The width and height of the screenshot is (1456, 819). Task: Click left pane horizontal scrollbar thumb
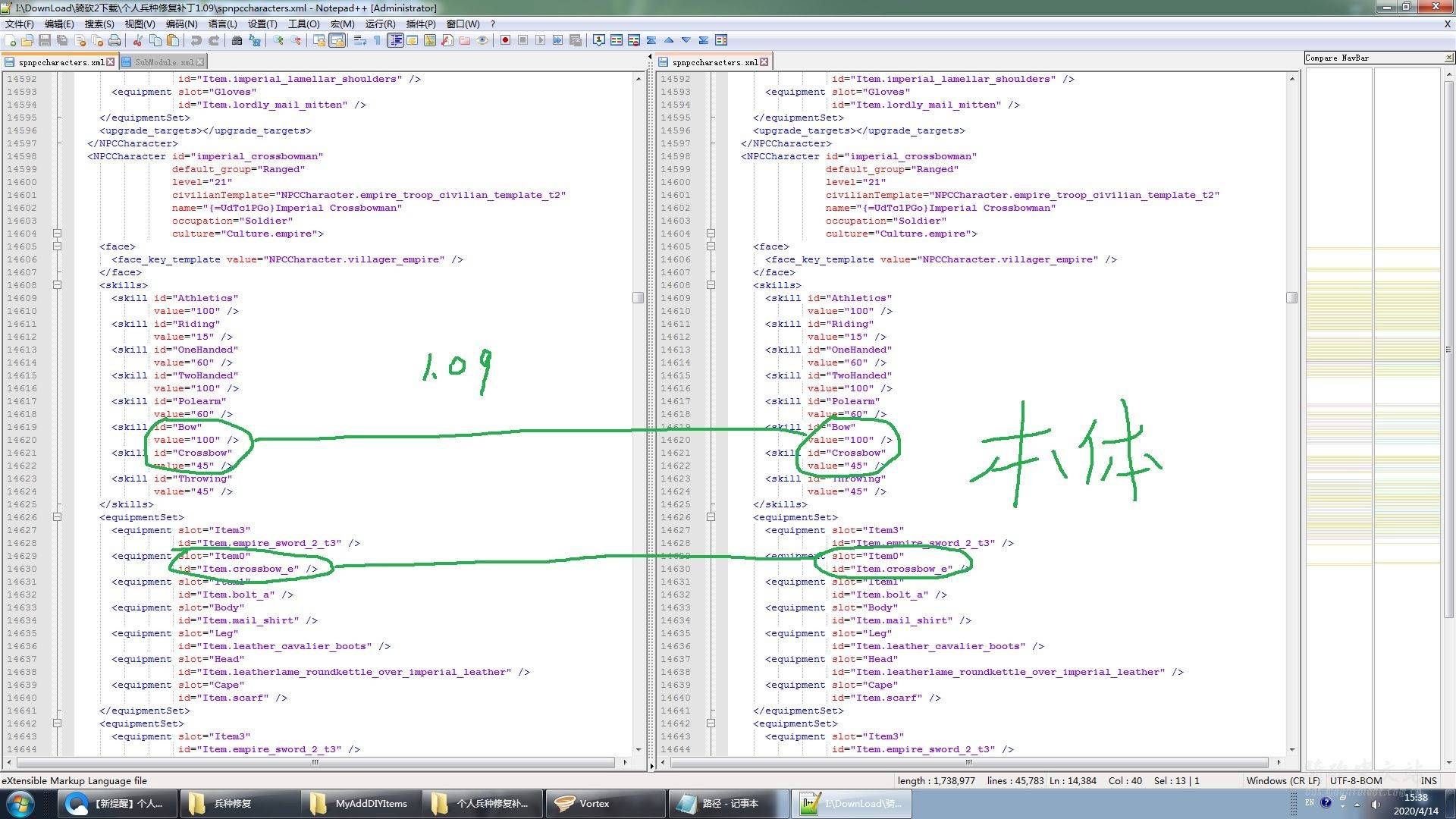[314, 762]
